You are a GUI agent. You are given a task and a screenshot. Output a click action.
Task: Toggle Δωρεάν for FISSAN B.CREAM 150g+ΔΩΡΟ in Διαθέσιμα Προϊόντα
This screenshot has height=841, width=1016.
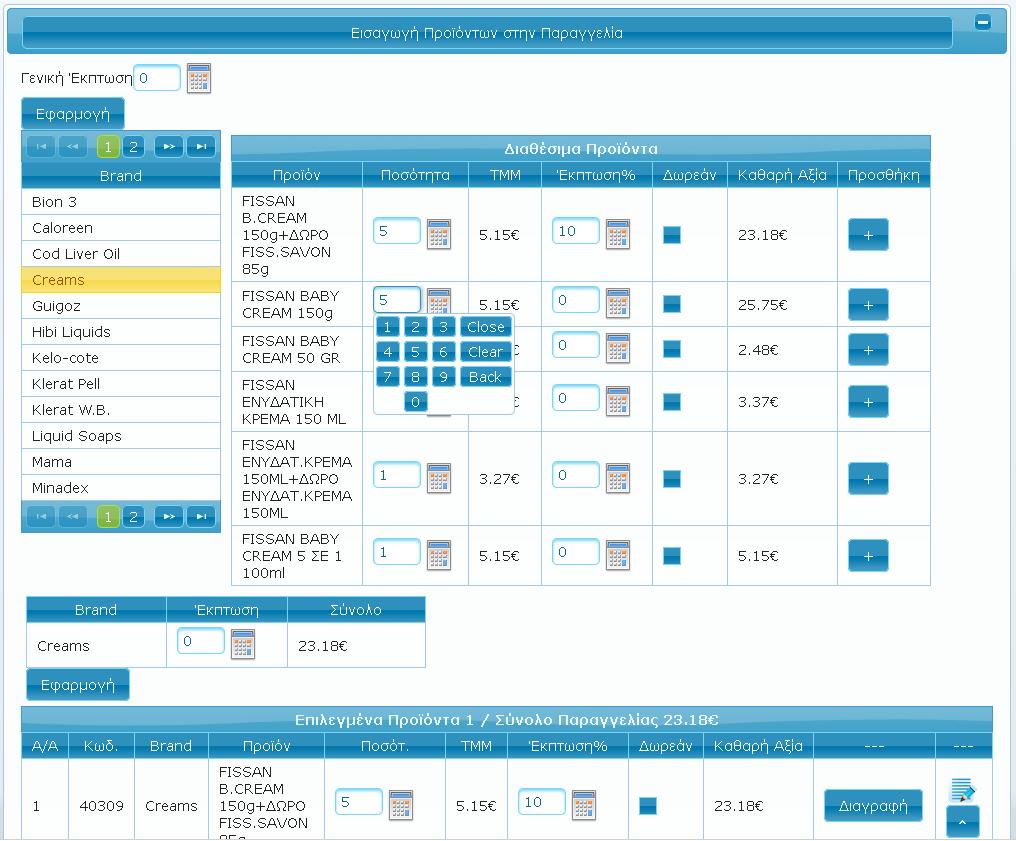pos(672,235)
